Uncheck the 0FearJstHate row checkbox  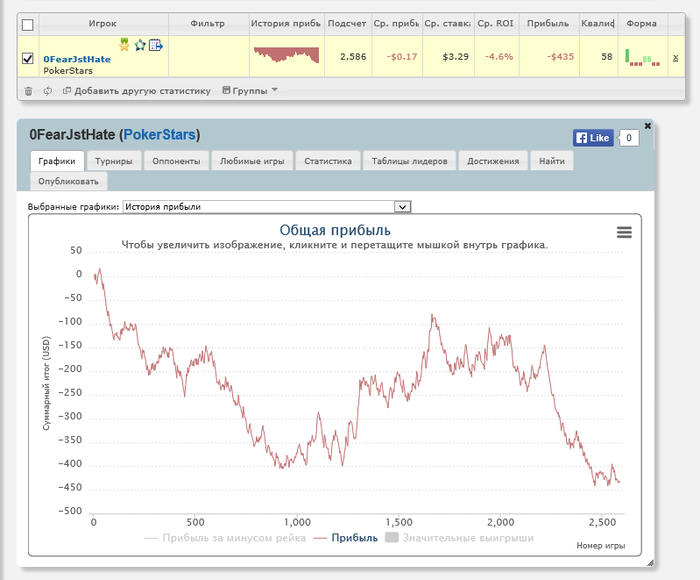pyautogui.click(x=28, y=58)
